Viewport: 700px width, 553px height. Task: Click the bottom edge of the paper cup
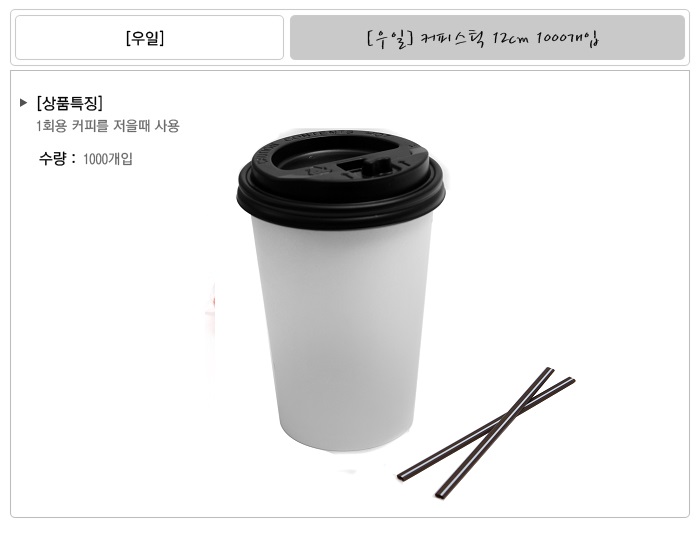[343, 446]
